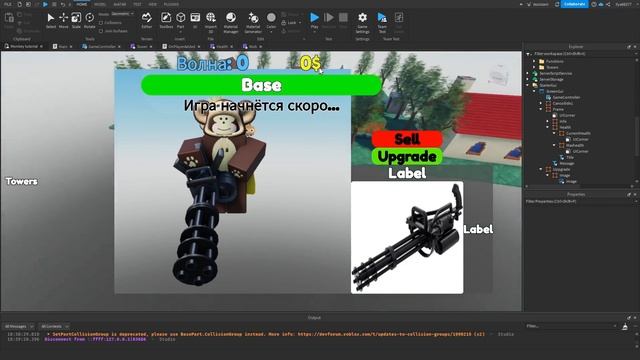This screenshot has width=640, height=360.
Task: Select the Select tool in ribbon
Action: pyautogui.click(x=51, y=20)
